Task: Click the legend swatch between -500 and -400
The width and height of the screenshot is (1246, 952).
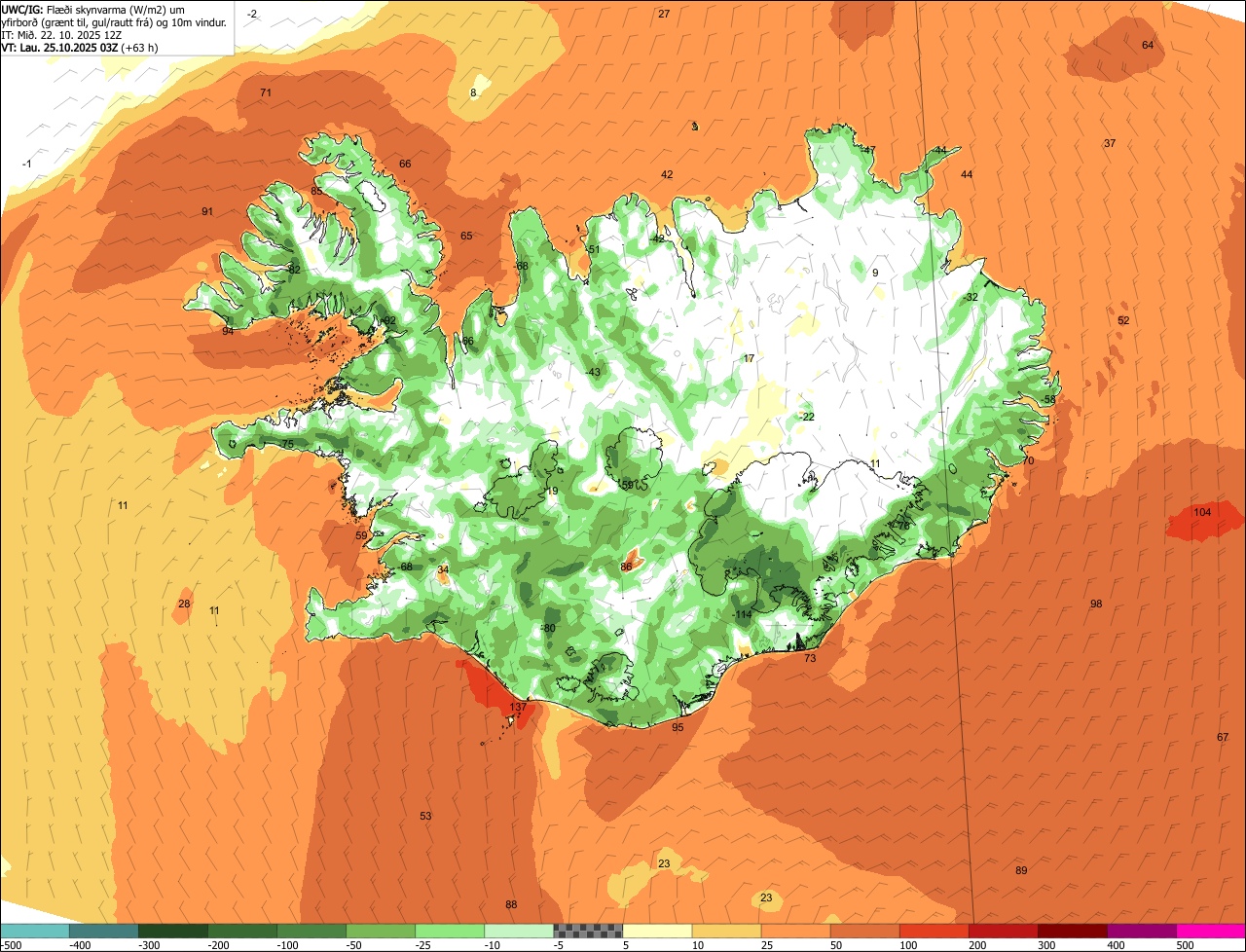Action: pyautogui.click(x=35, y=931)
